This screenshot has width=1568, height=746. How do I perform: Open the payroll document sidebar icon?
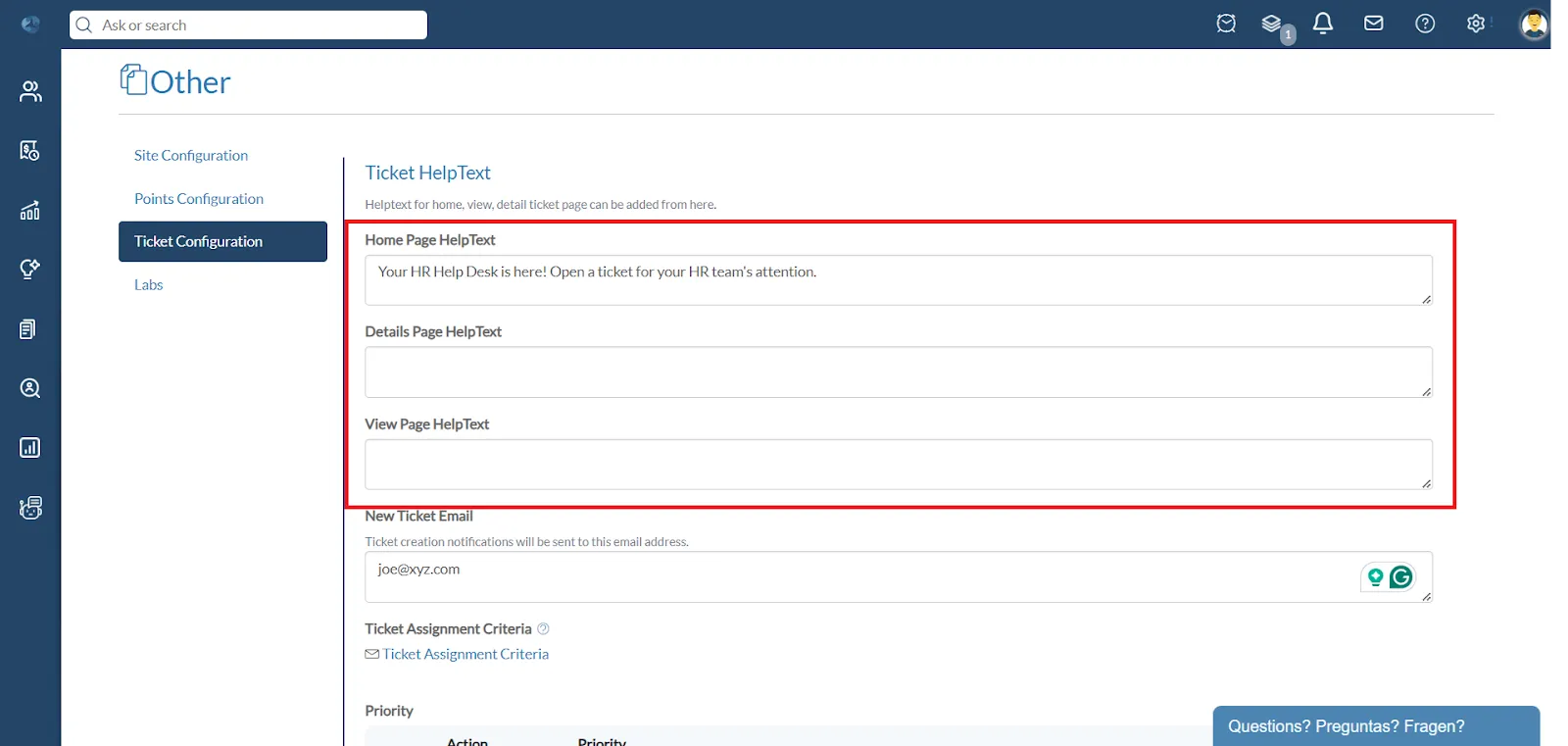click(x=30, y=151)
